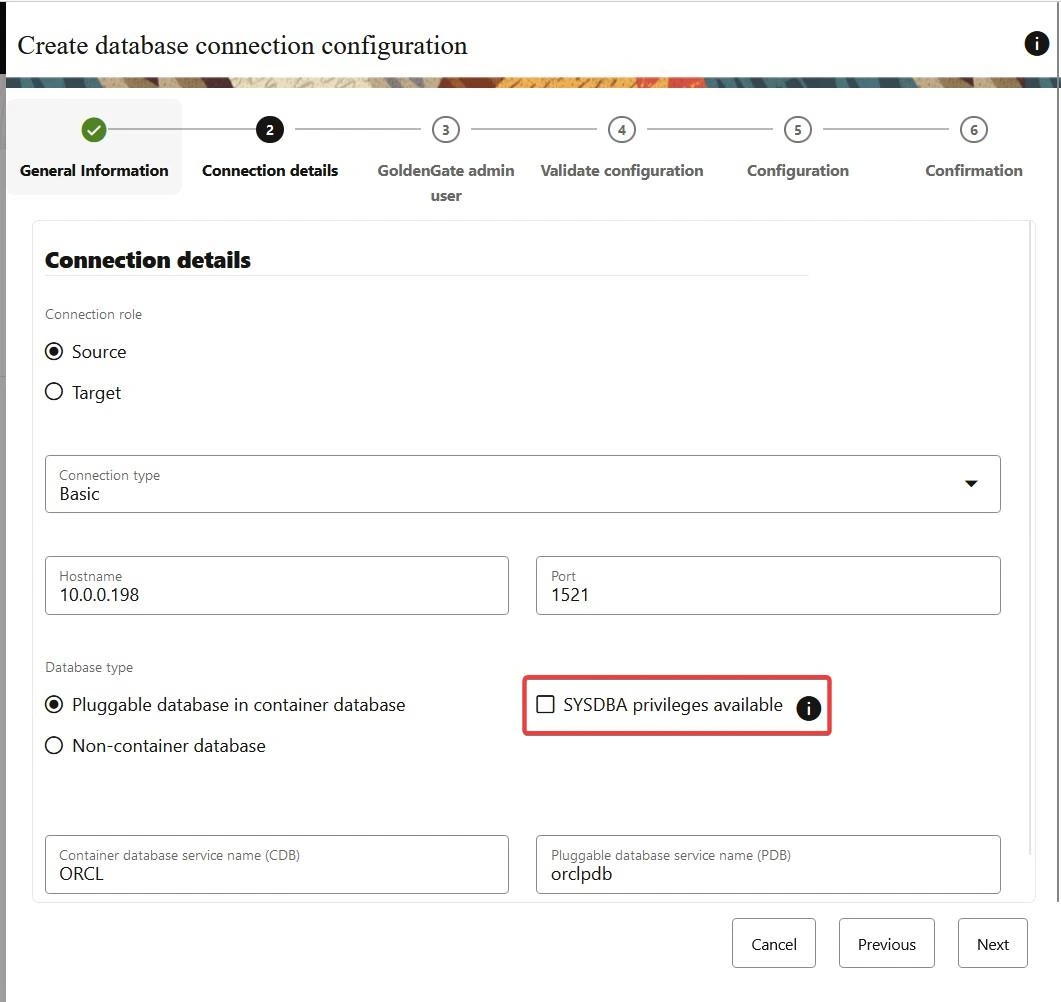Open Connection details step label

pos(270,170)
